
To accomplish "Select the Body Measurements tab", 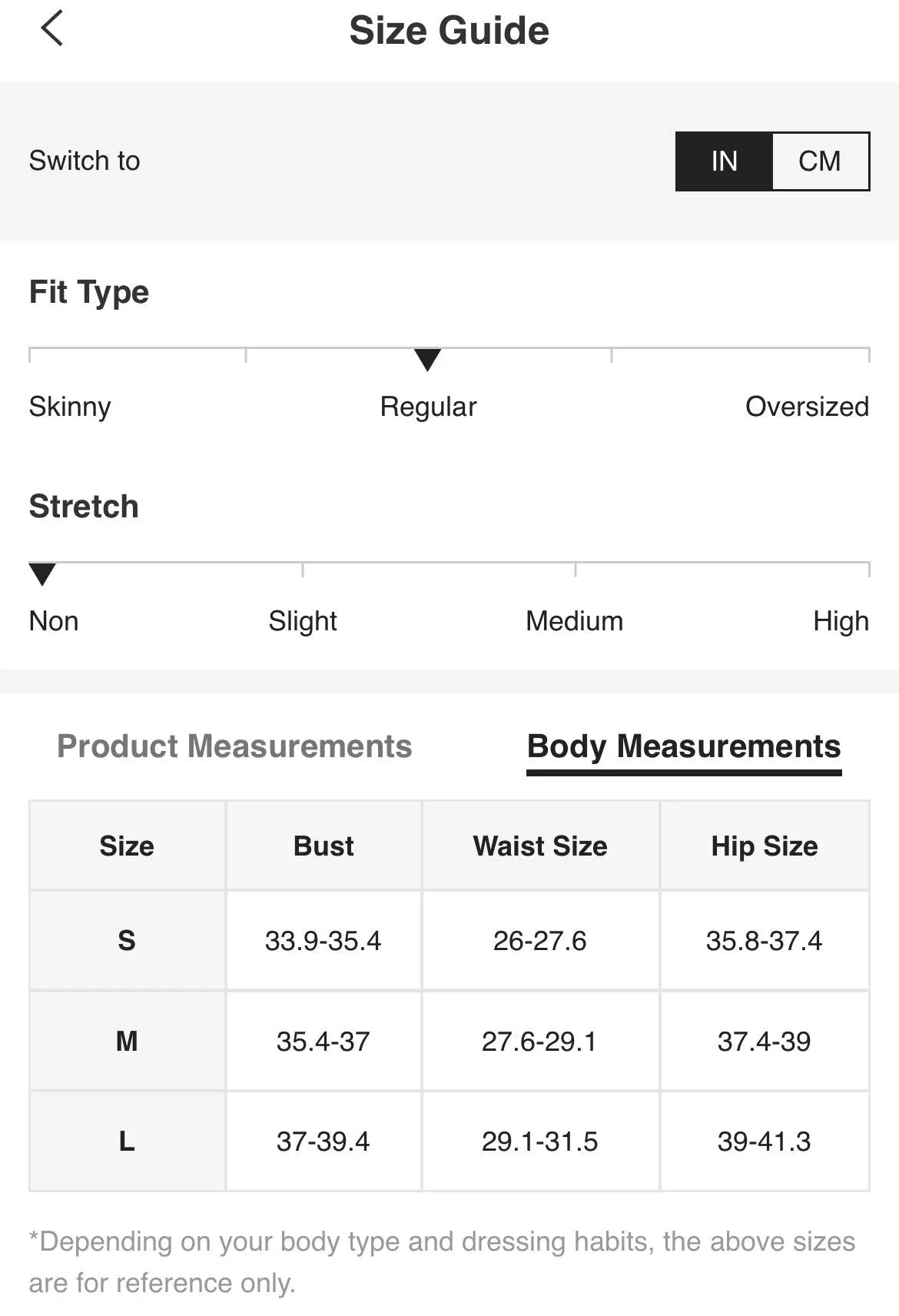I will 684,746.
